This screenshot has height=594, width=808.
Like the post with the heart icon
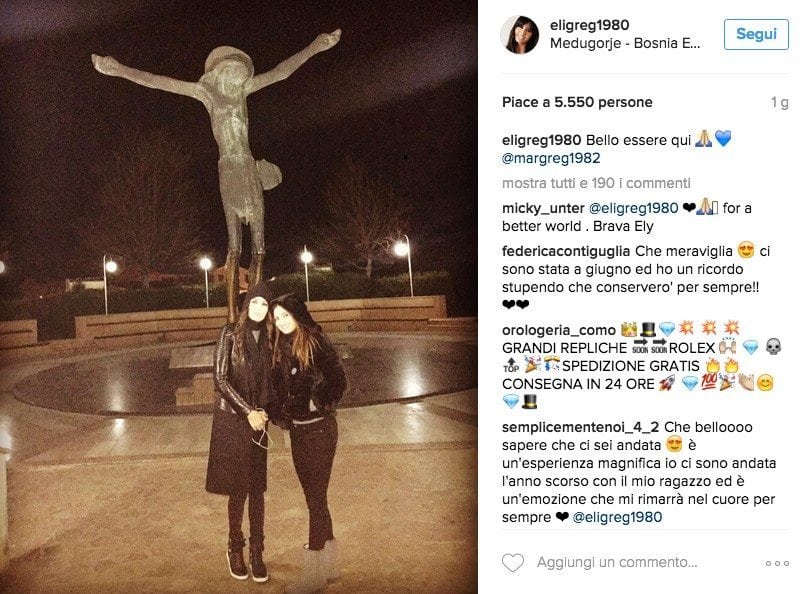coord(513,563)
